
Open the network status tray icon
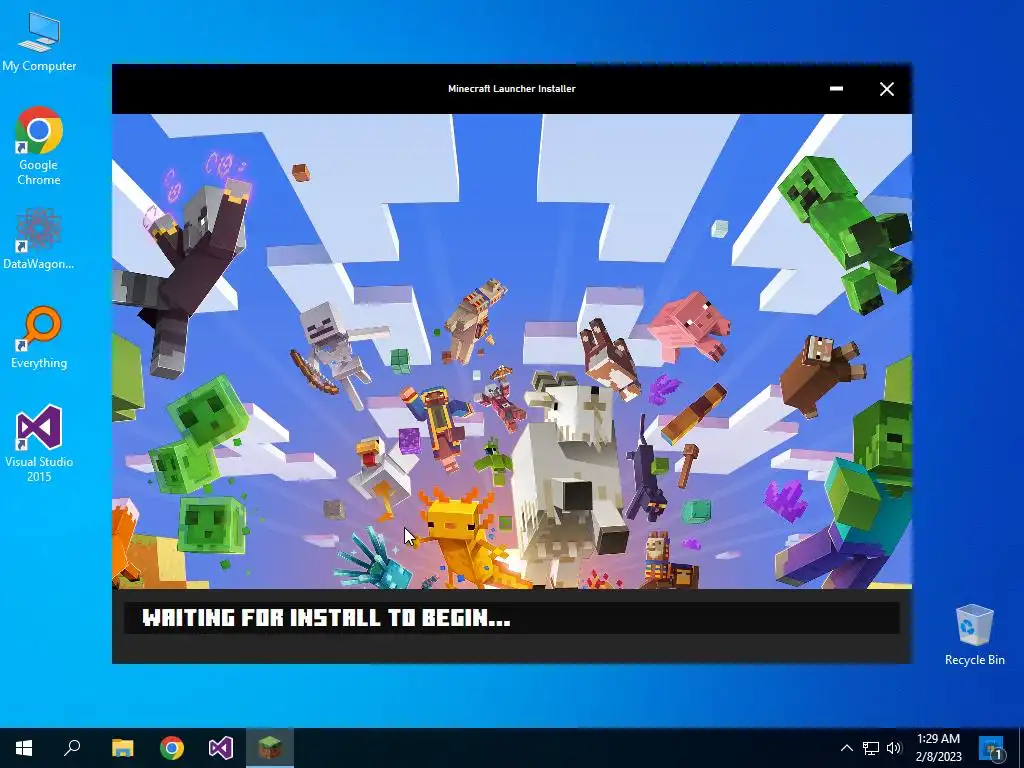pos(871,748)
